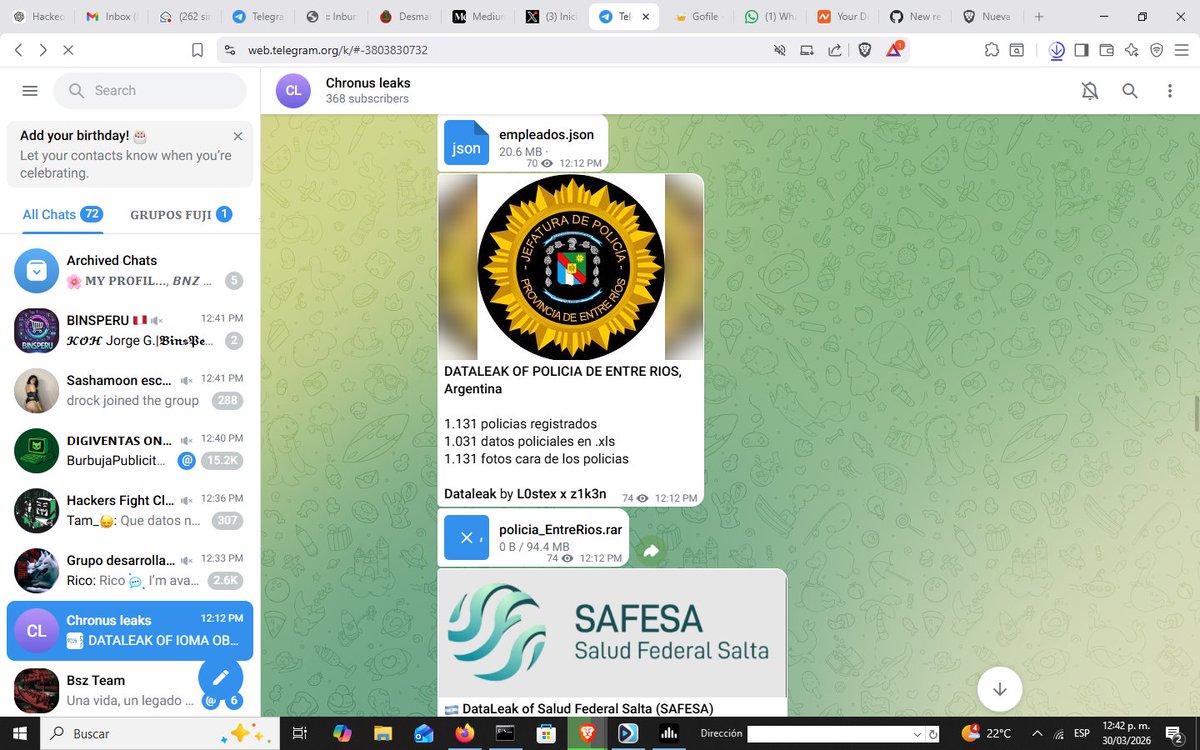Click the Search chats field
The width and height of the screenshot is (1200, 750).
pos(150,91)
